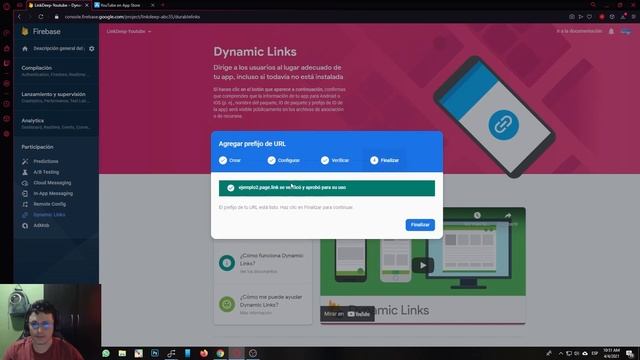This screenshot has width=640, height=360.
Task: Click the browser back arrow
Action: [x=19, y=17]
